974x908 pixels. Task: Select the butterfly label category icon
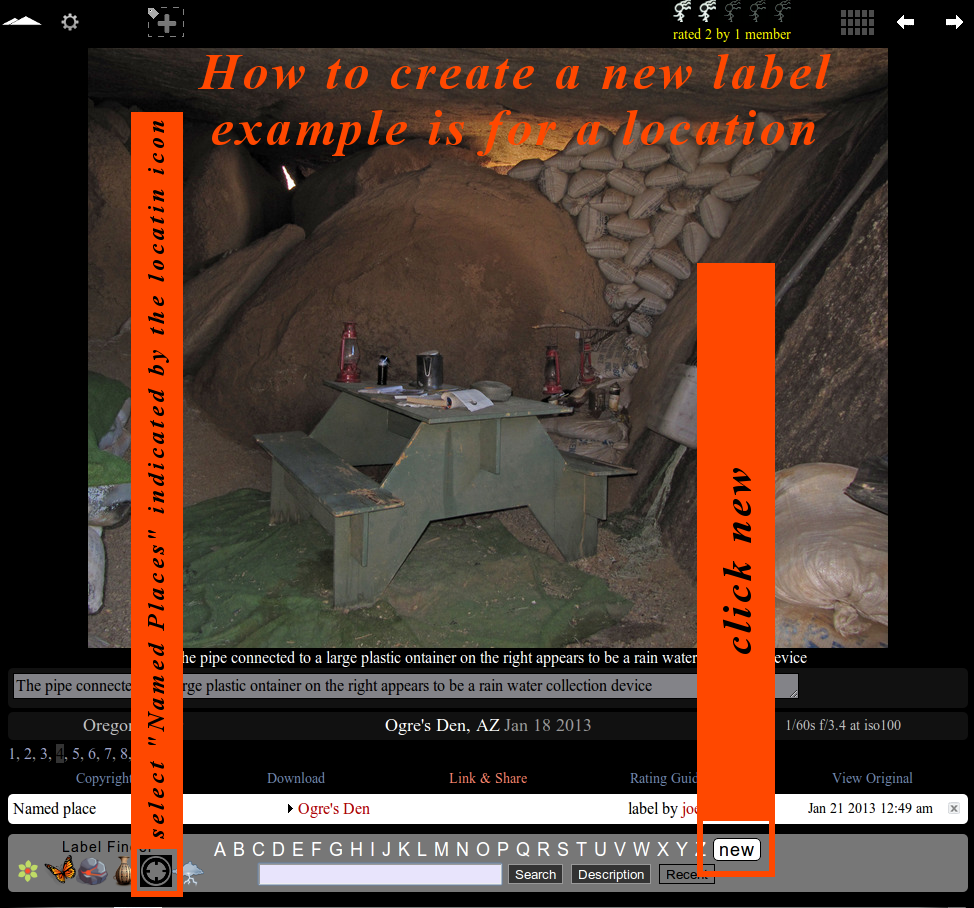pyautogui.click(x=60, y=871)
